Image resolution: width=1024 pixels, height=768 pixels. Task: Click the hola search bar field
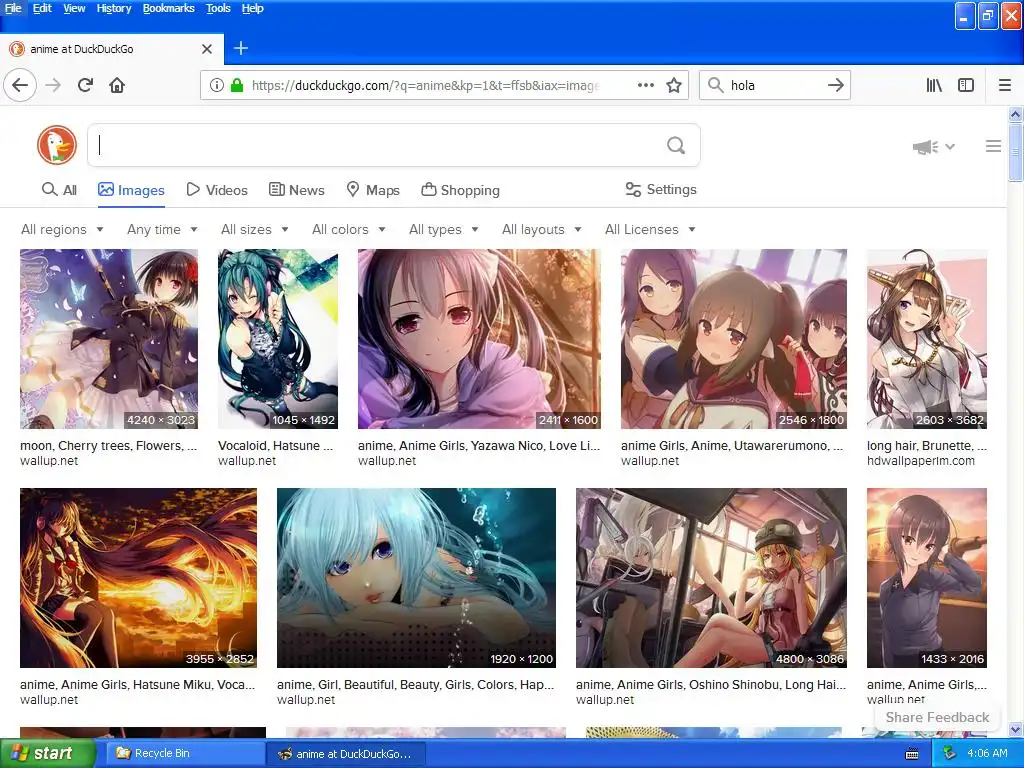pos(774,85)
